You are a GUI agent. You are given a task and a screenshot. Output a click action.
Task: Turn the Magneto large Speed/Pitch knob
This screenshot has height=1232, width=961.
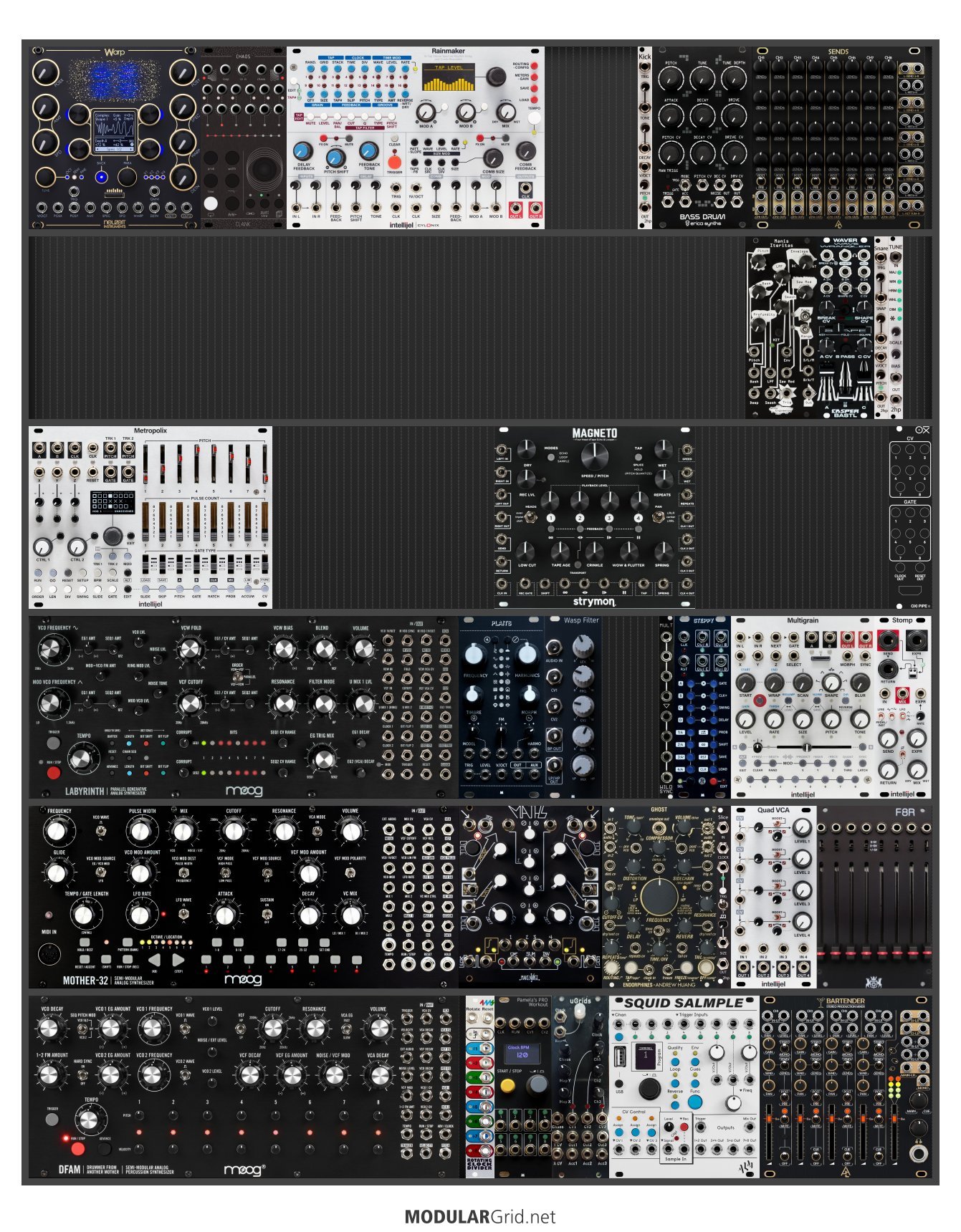[x=593, y=456]
